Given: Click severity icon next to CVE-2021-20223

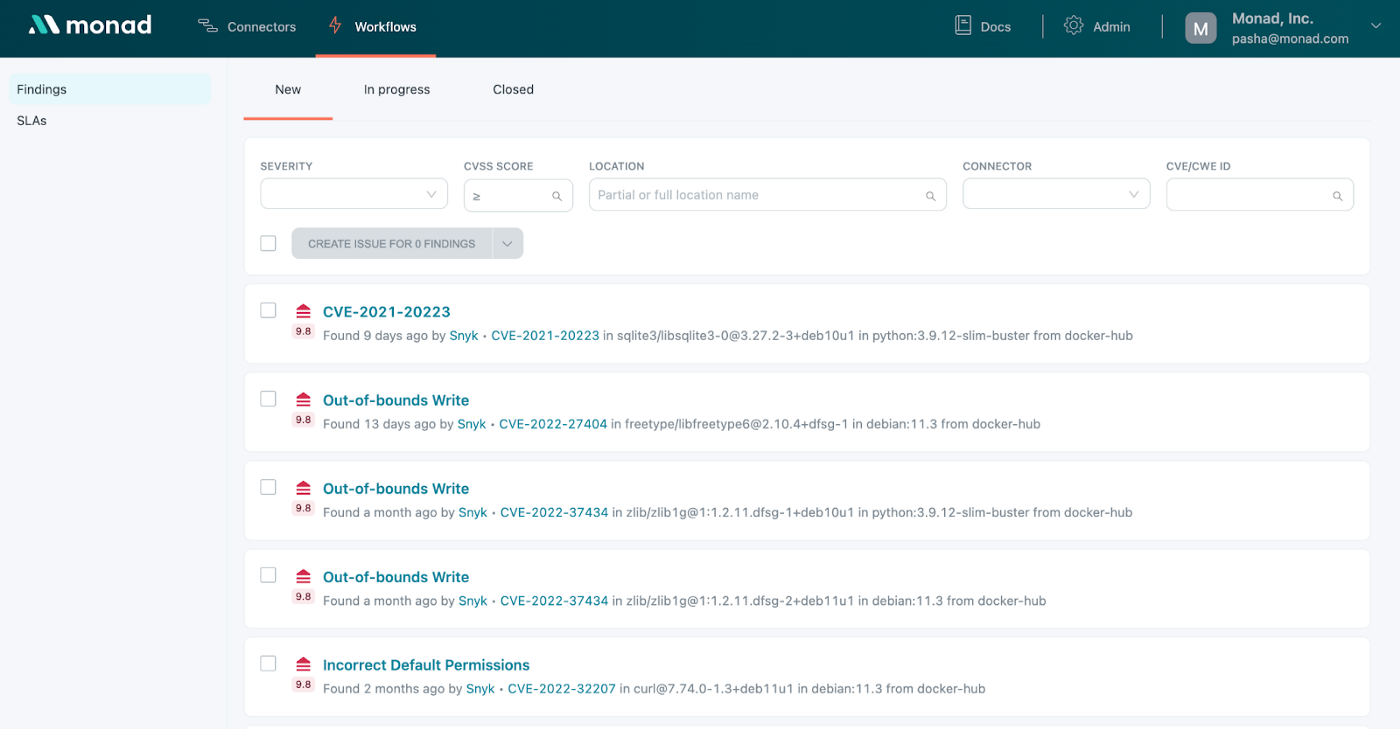Looking at the screenshot, I should click(303, 312).
